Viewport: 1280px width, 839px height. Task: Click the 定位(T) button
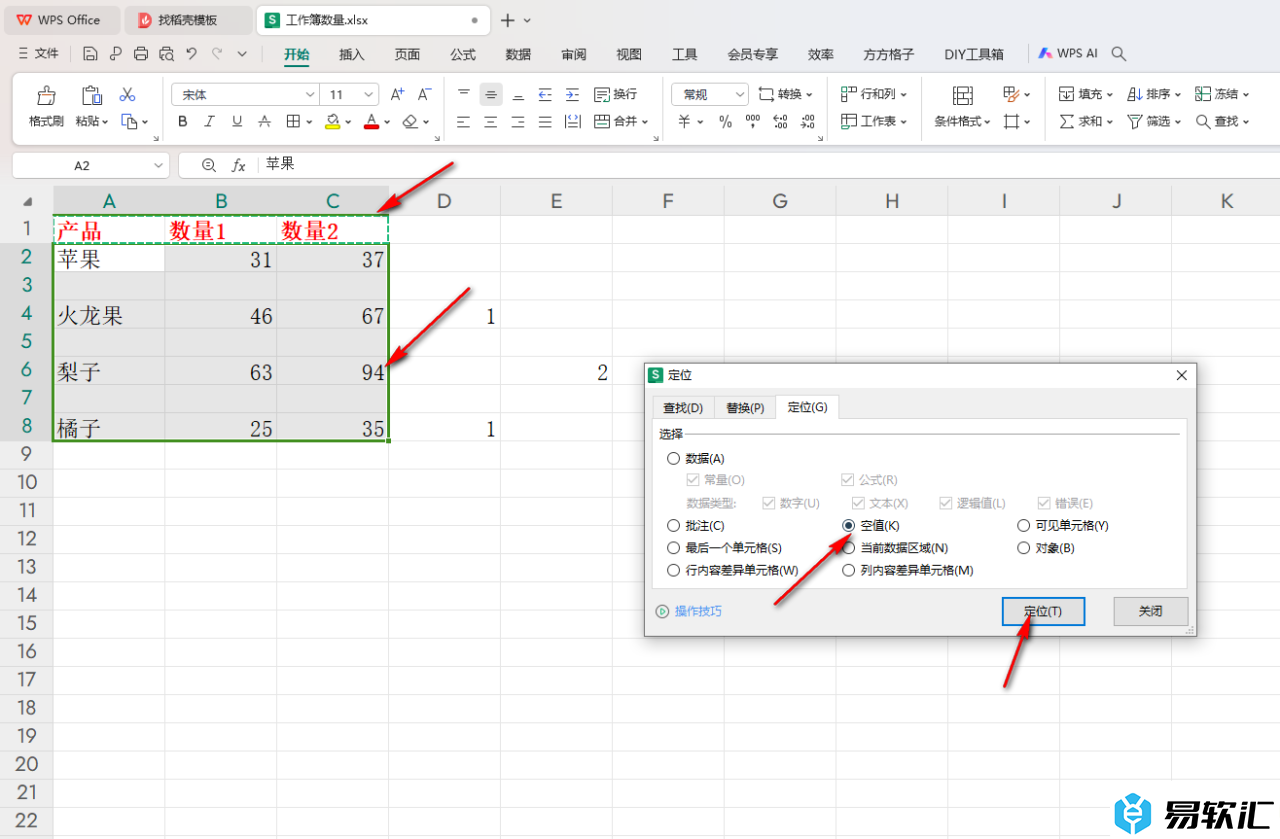coord(1043,611)
